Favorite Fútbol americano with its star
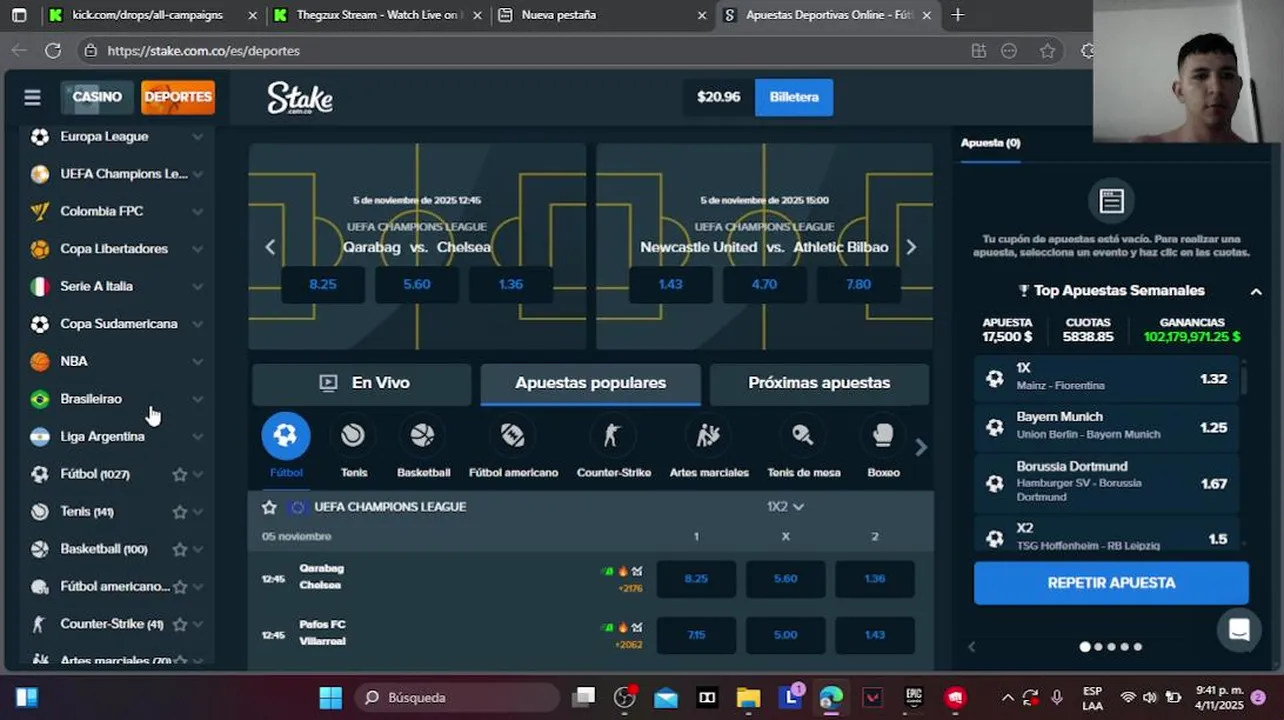This screenshot has height=720, width=1284. [180, 587]
